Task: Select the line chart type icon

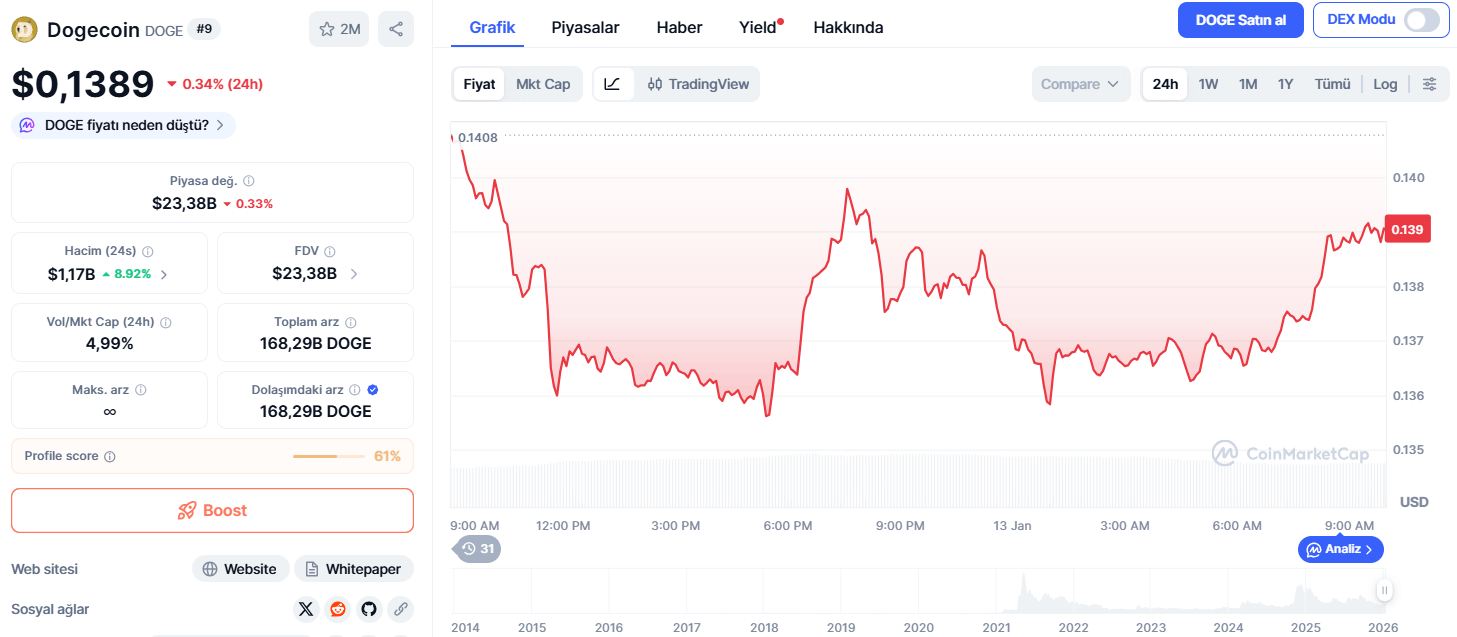Action: [x=612, y=84]
